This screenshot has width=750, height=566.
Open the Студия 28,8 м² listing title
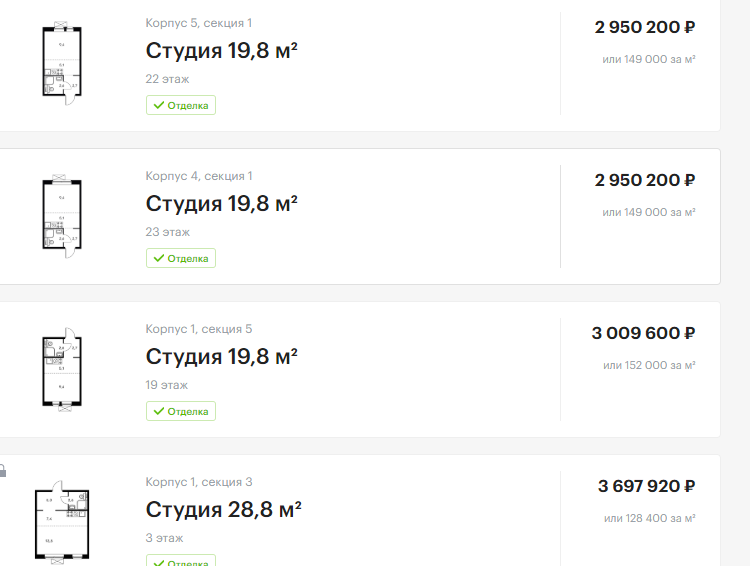[224, 510]
